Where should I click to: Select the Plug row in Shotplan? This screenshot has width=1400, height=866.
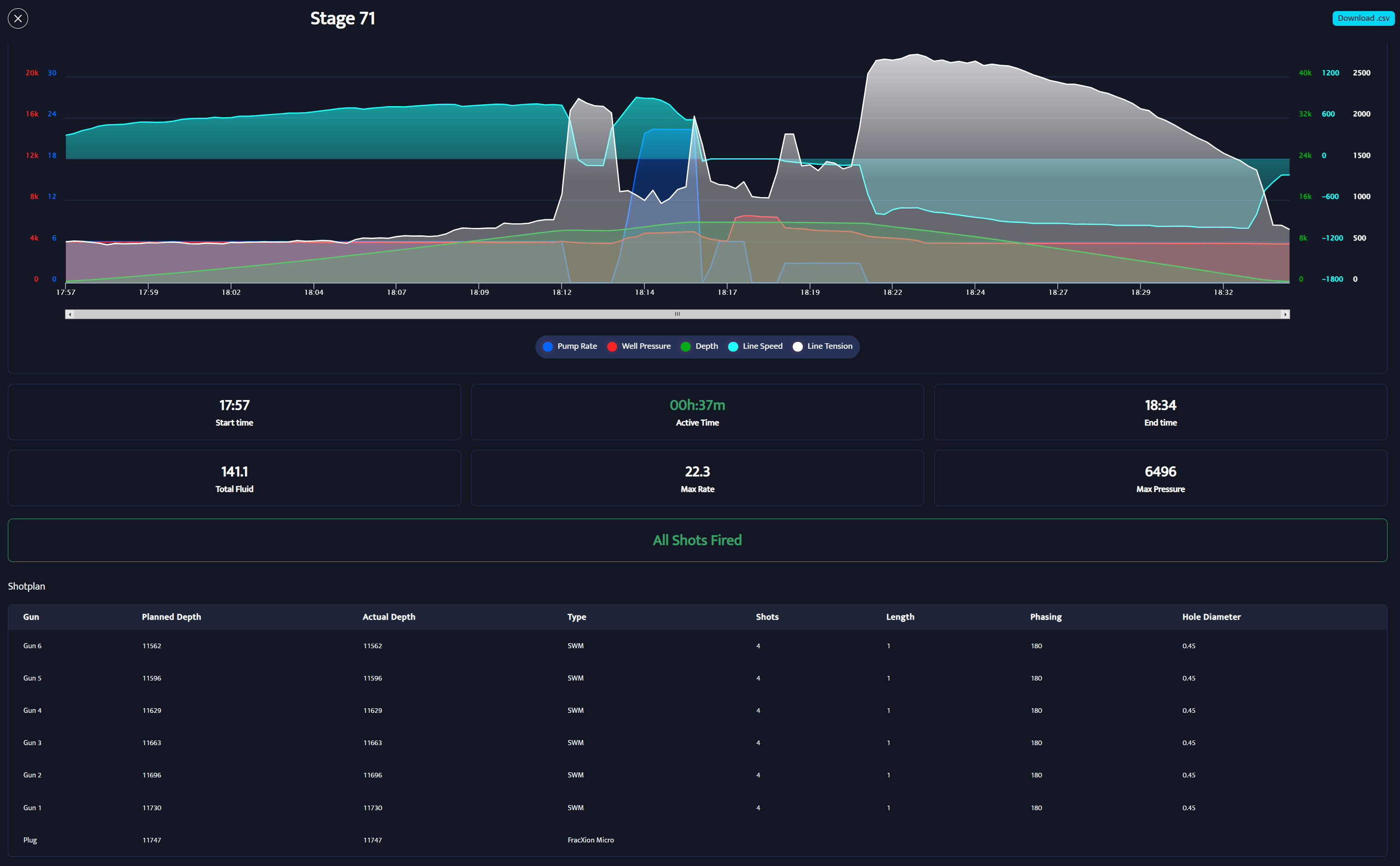point(30,840)
